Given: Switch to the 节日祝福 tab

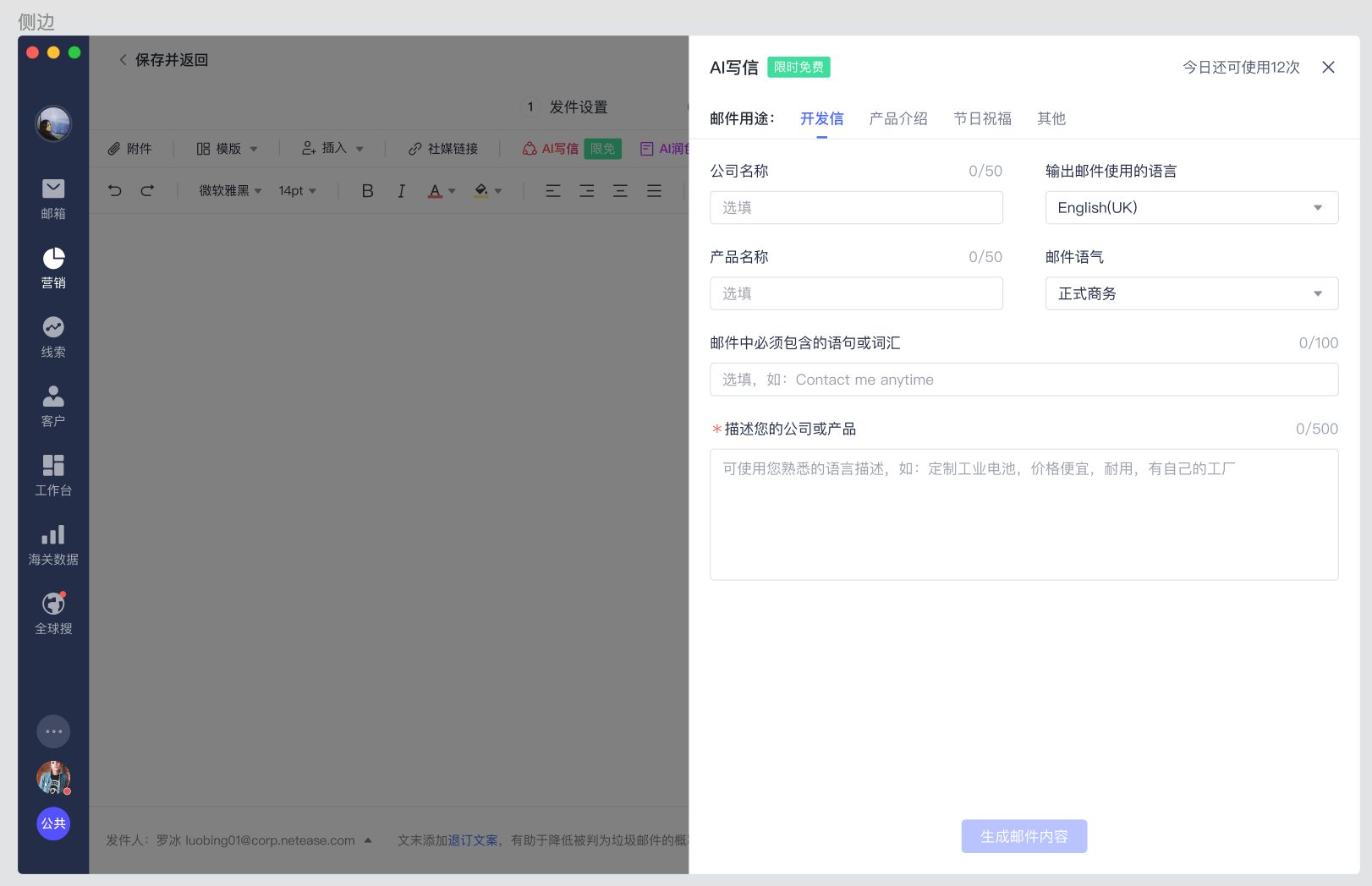Looking at the screenshot, I should [x=982, y=118].
